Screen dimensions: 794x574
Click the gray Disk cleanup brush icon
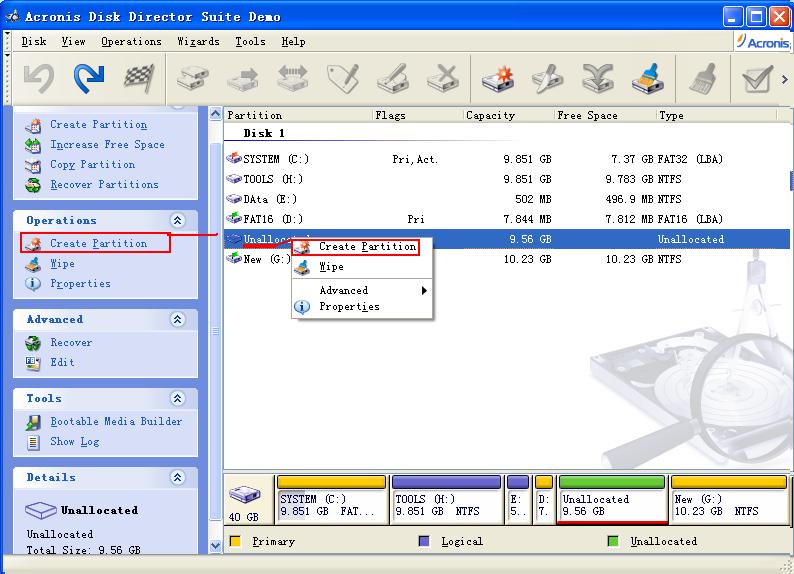coord(703,78)
